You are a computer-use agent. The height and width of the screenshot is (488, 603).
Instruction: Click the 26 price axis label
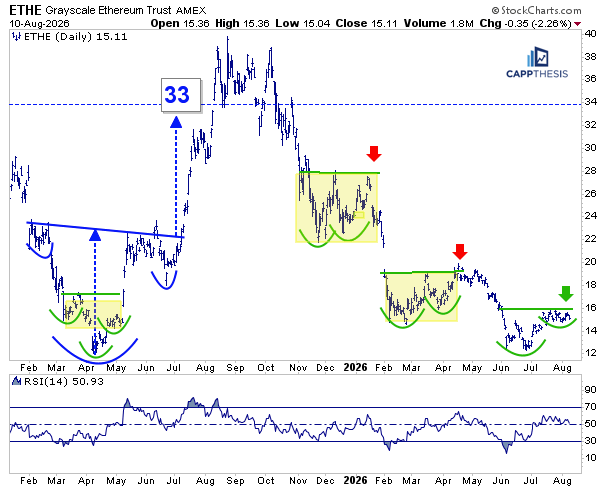point(590,193)
